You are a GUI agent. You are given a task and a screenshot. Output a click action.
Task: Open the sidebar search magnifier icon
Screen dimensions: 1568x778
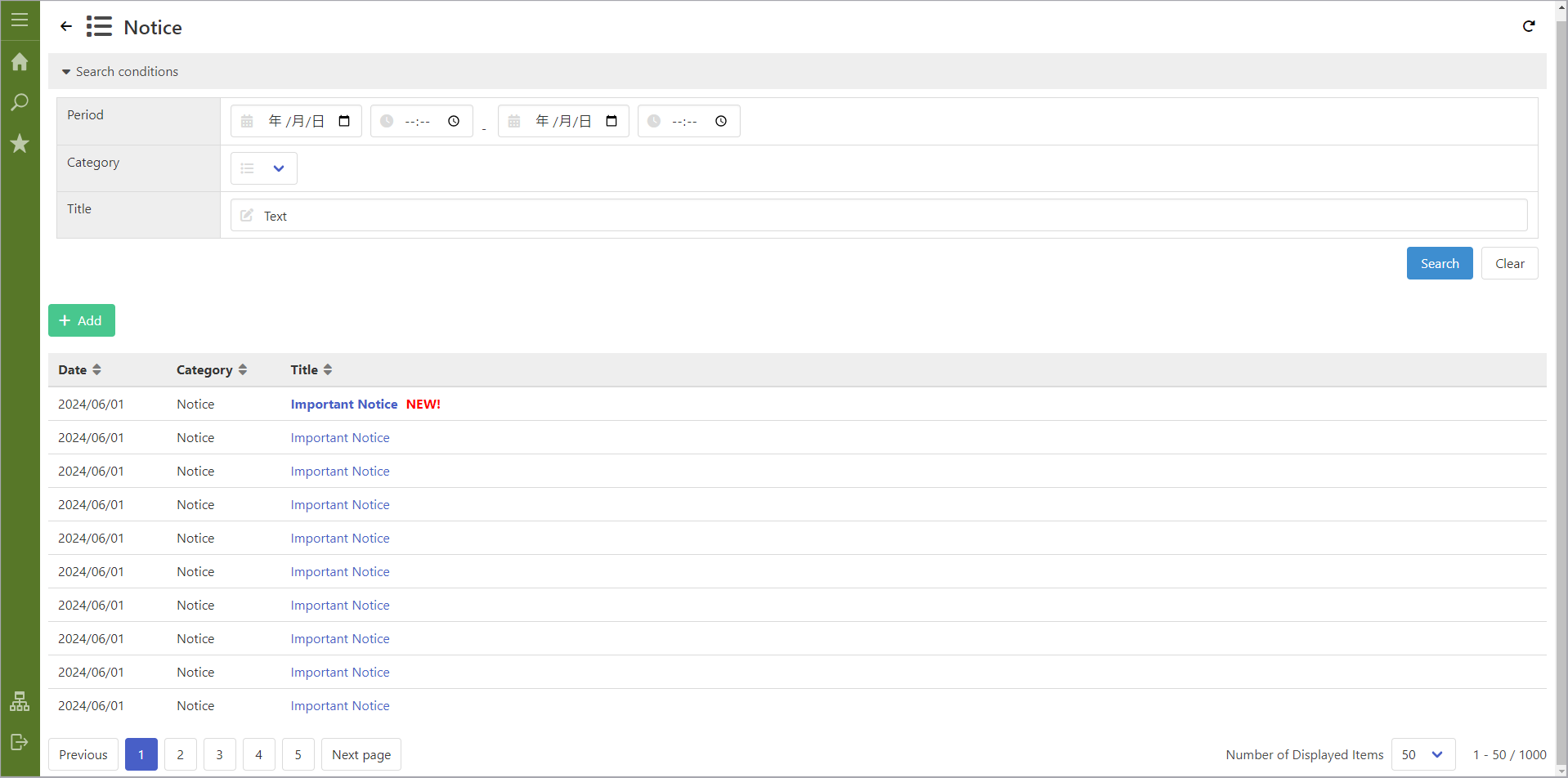pos(20,102)
